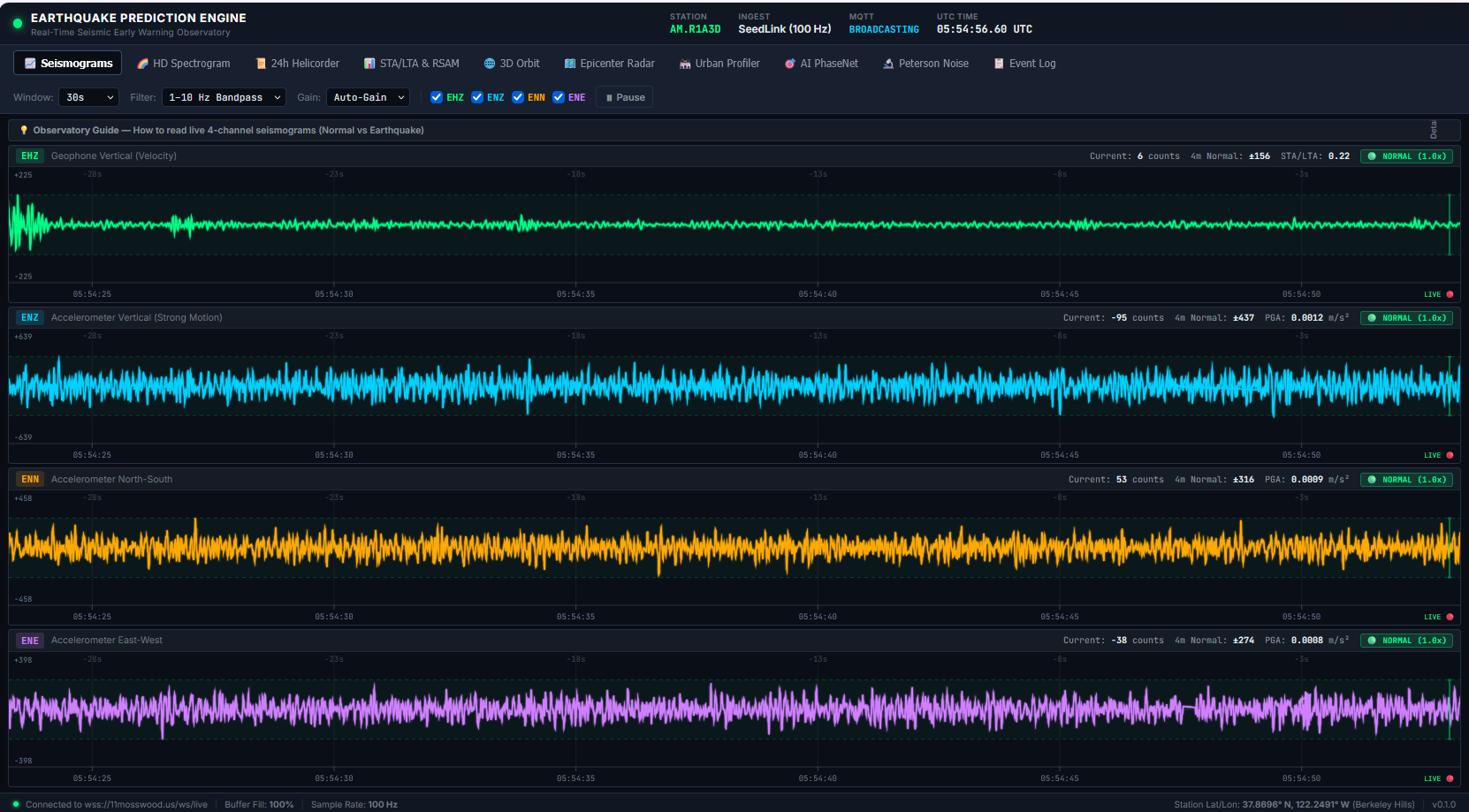This screenshot has height=812, width=1469.
Task: Click the EHZ channel label tag
Action: click(x=30, y=156)
